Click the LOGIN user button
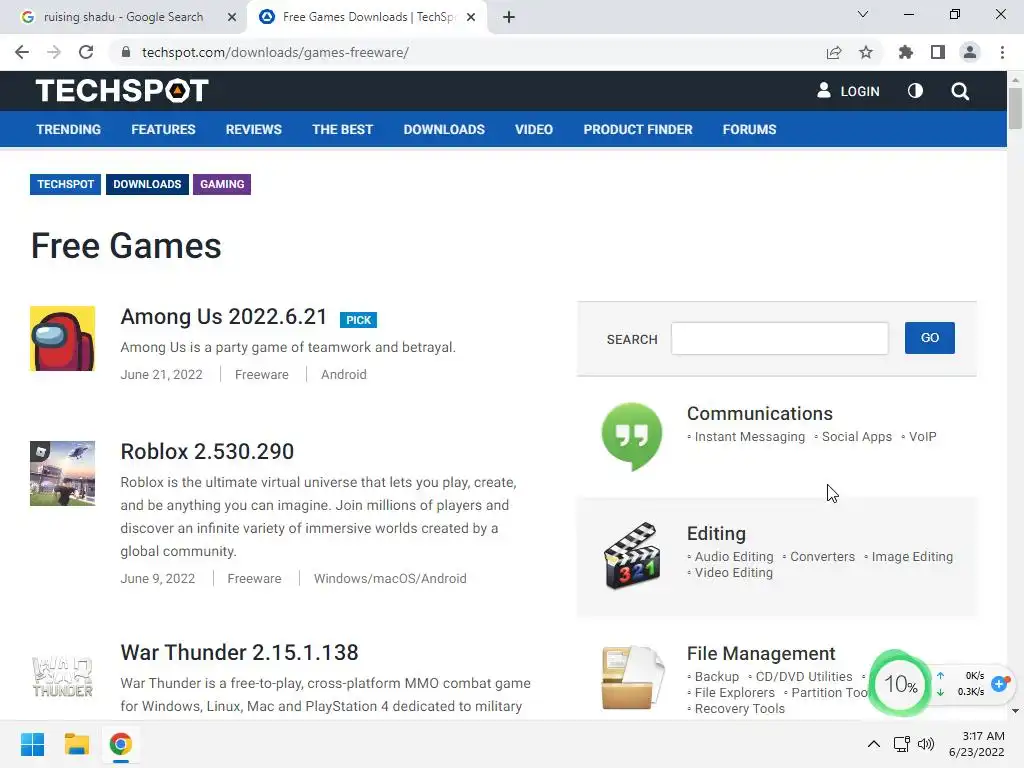Image resolution: width=1024 pixels, height=768 pixels. click(848, 91)
